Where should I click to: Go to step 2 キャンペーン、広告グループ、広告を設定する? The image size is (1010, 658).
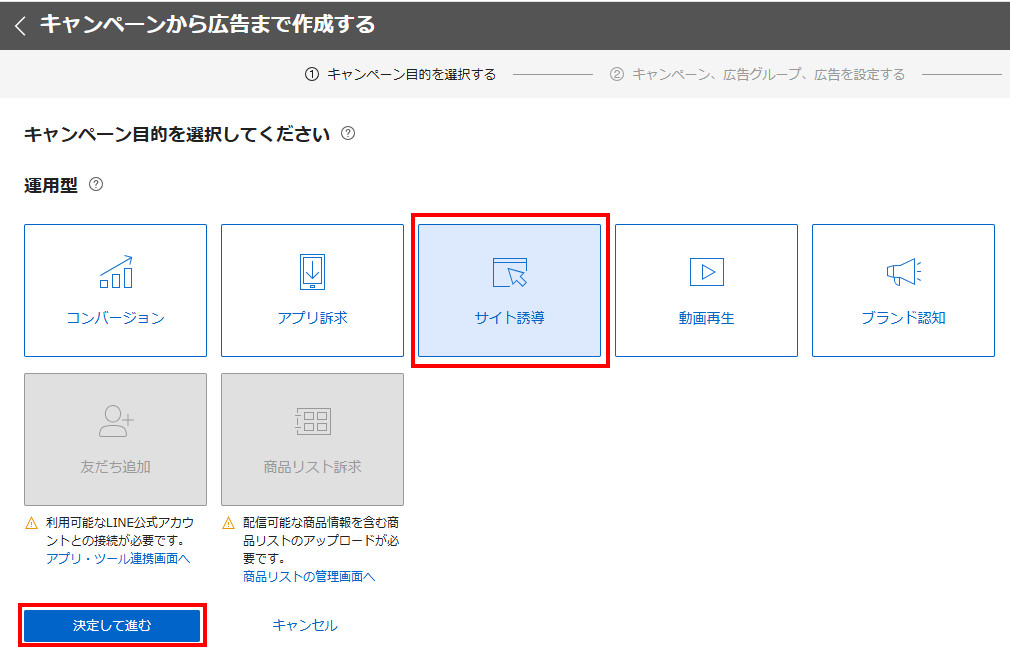757,75
